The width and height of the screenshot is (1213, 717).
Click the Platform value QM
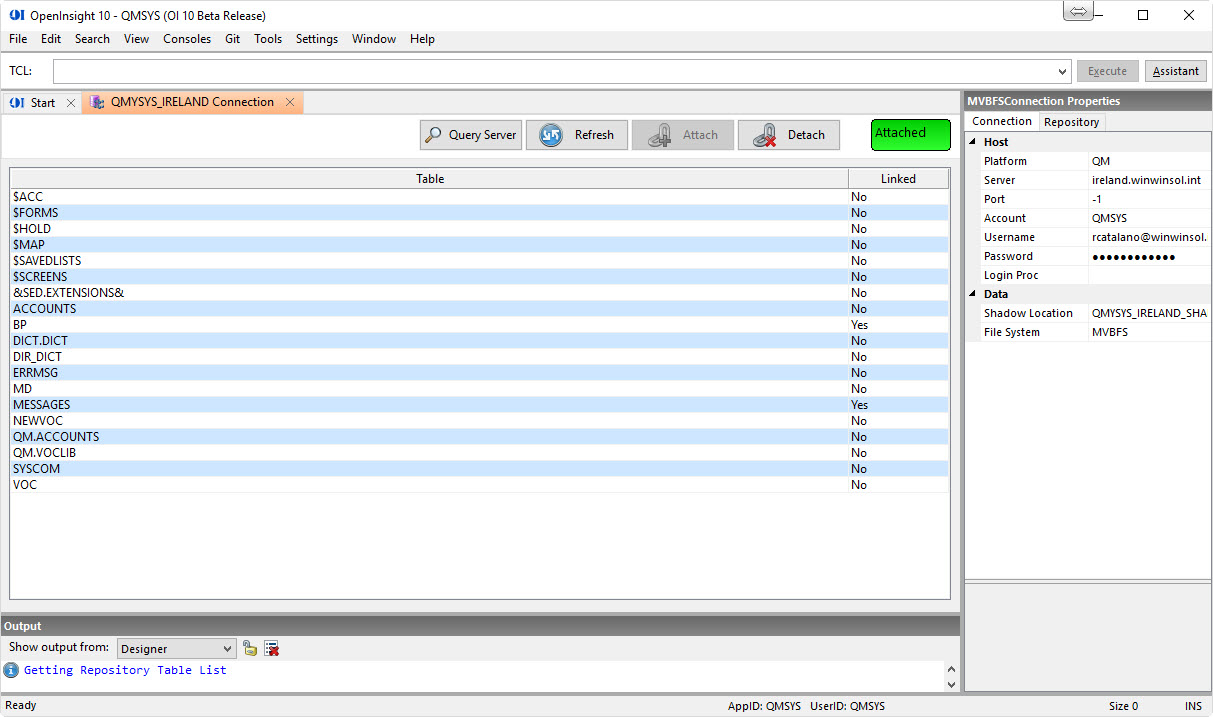point(1149,161)
